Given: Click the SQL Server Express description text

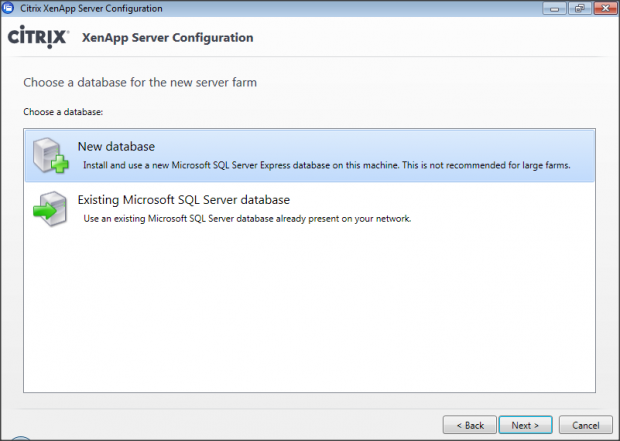Looking at the screenshot, I should click(327, 165).
